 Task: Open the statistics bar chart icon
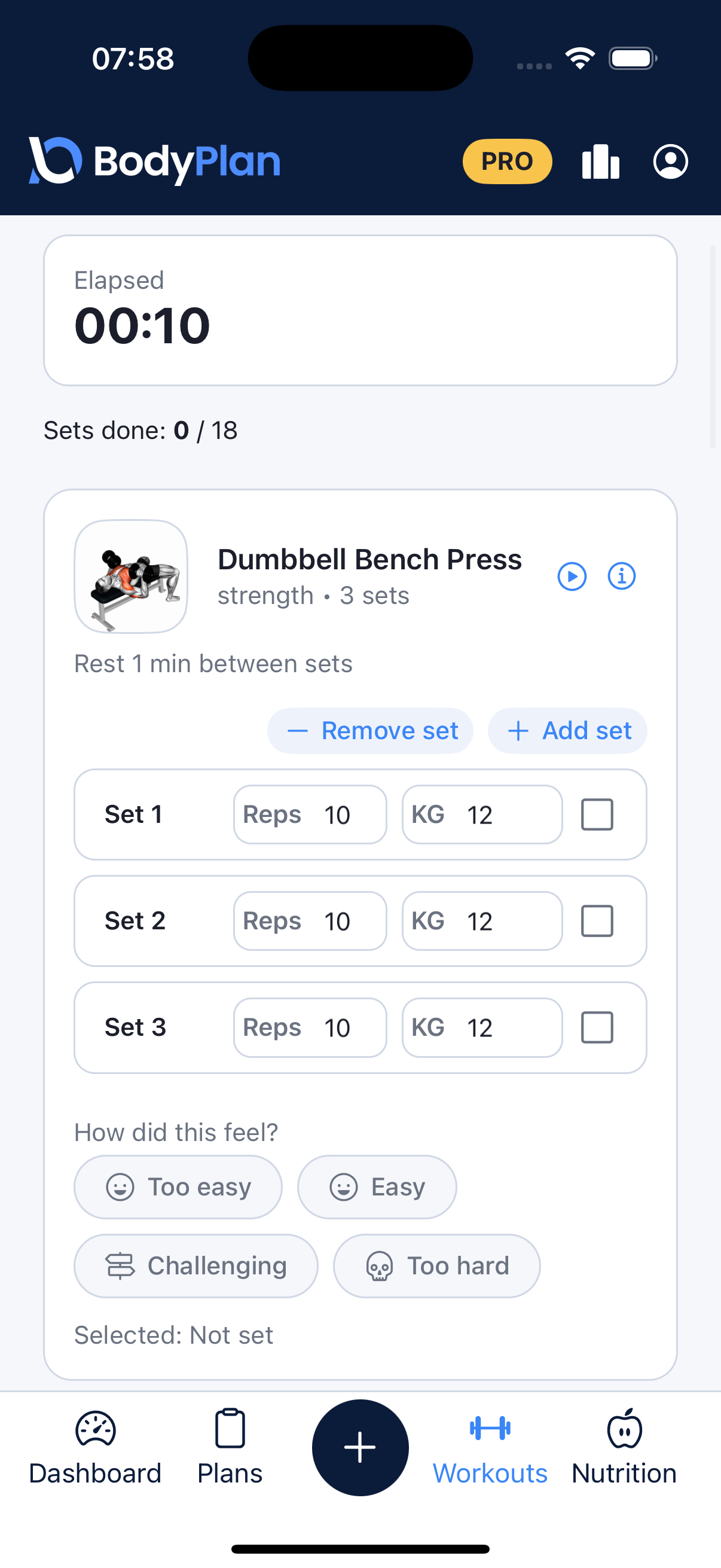click(x=600, y=162)
